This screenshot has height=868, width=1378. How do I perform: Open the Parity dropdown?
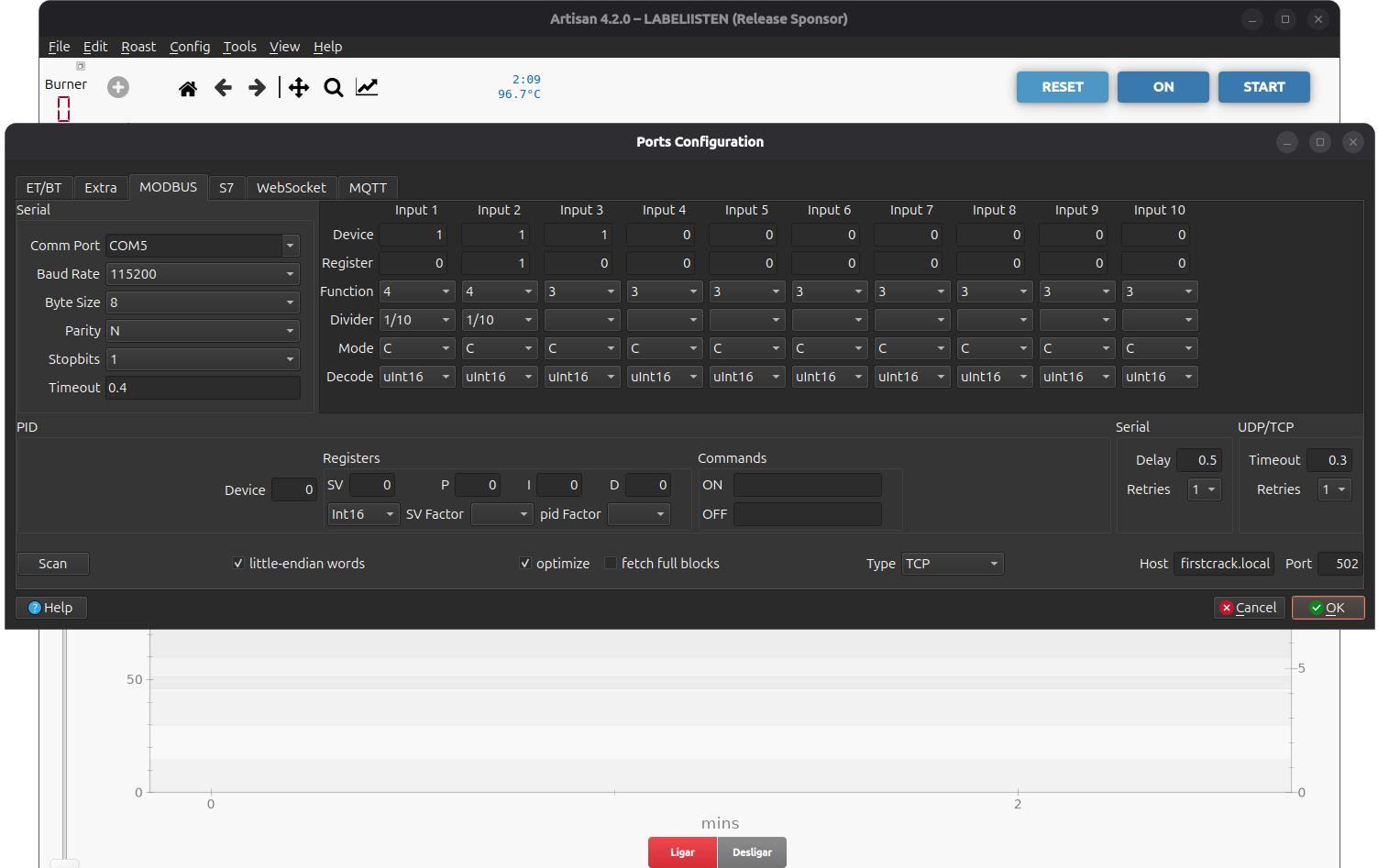203,331
